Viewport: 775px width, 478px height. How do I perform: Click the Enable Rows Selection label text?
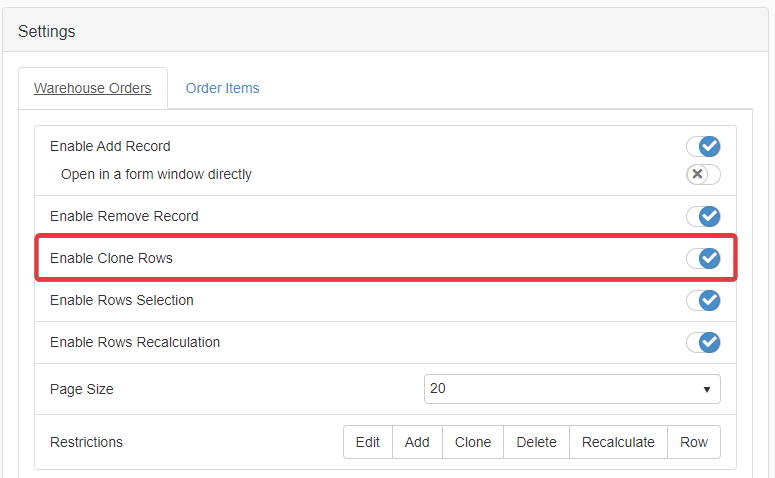click(x=122, y=300)
